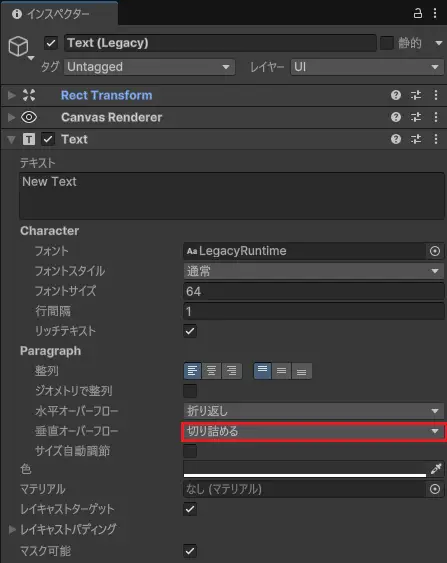Select center horizontal text alignment

point(211,371)
